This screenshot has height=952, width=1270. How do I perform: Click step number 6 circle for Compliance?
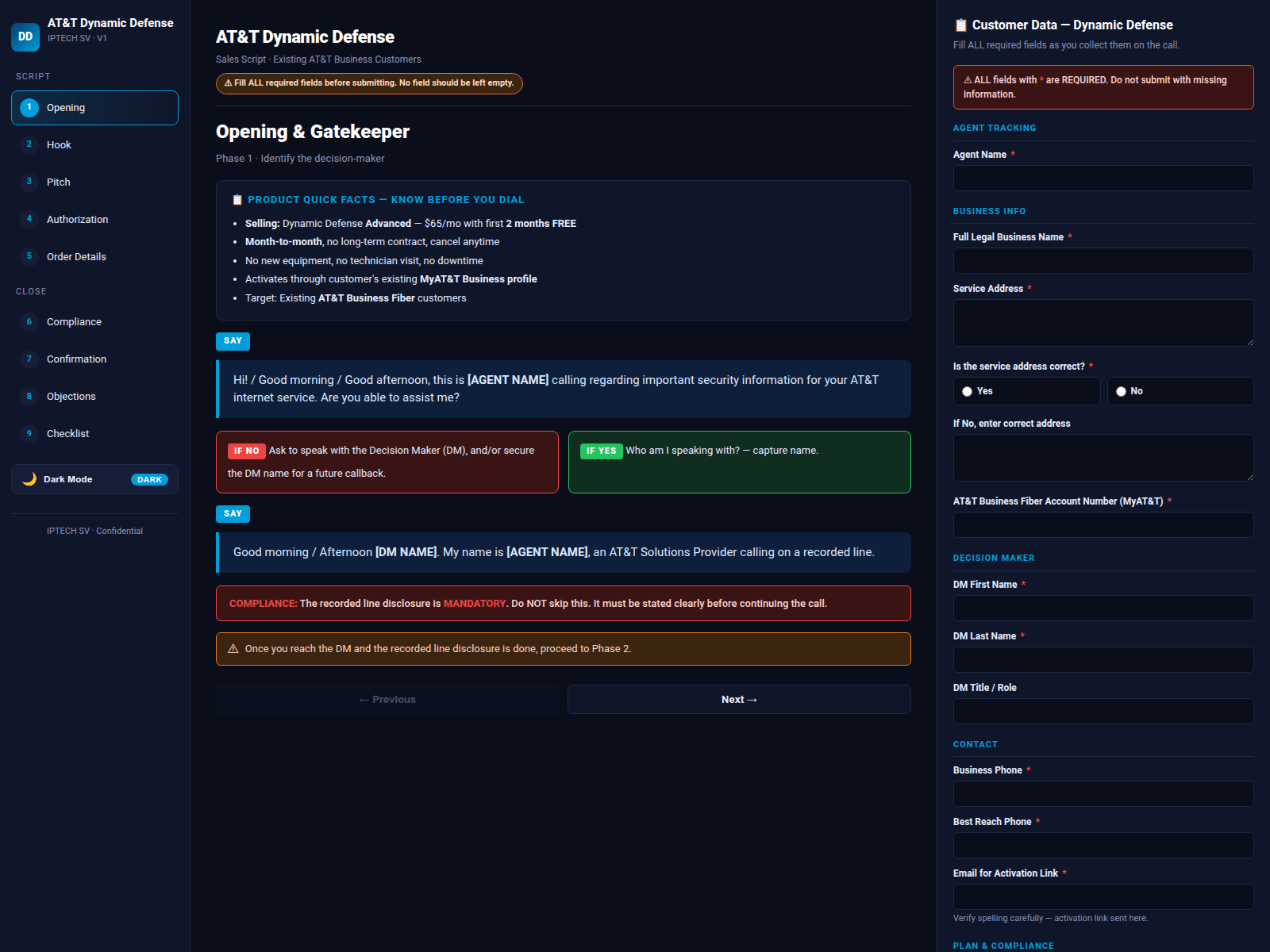pyautogui.click(x=29, y=321)
